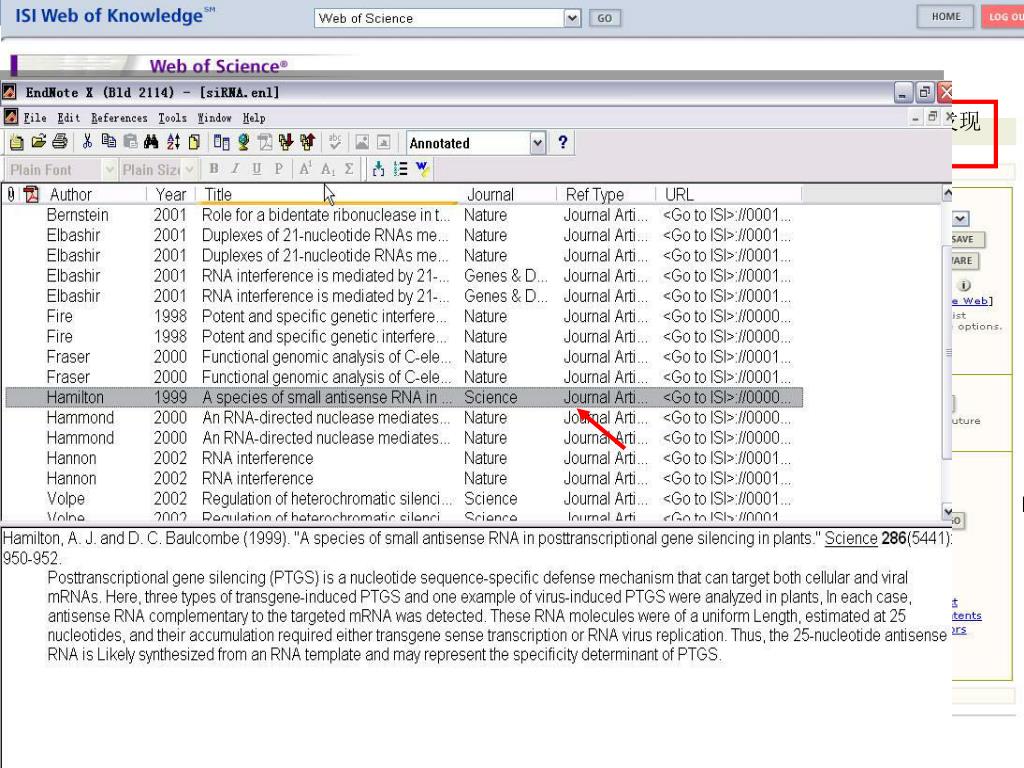This screenshot has width=1024, height=768.
Task: Cut with the scissors icon
Action: point(87,142)
